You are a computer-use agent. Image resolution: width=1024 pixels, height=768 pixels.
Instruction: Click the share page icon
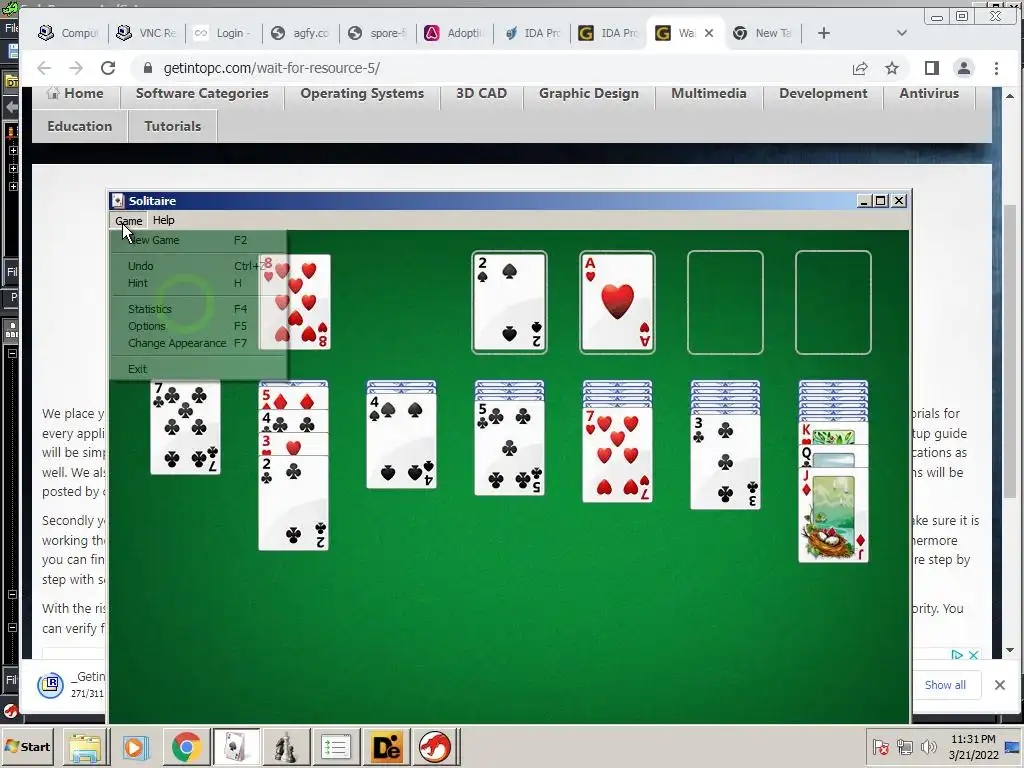click(x=860, y=68)
